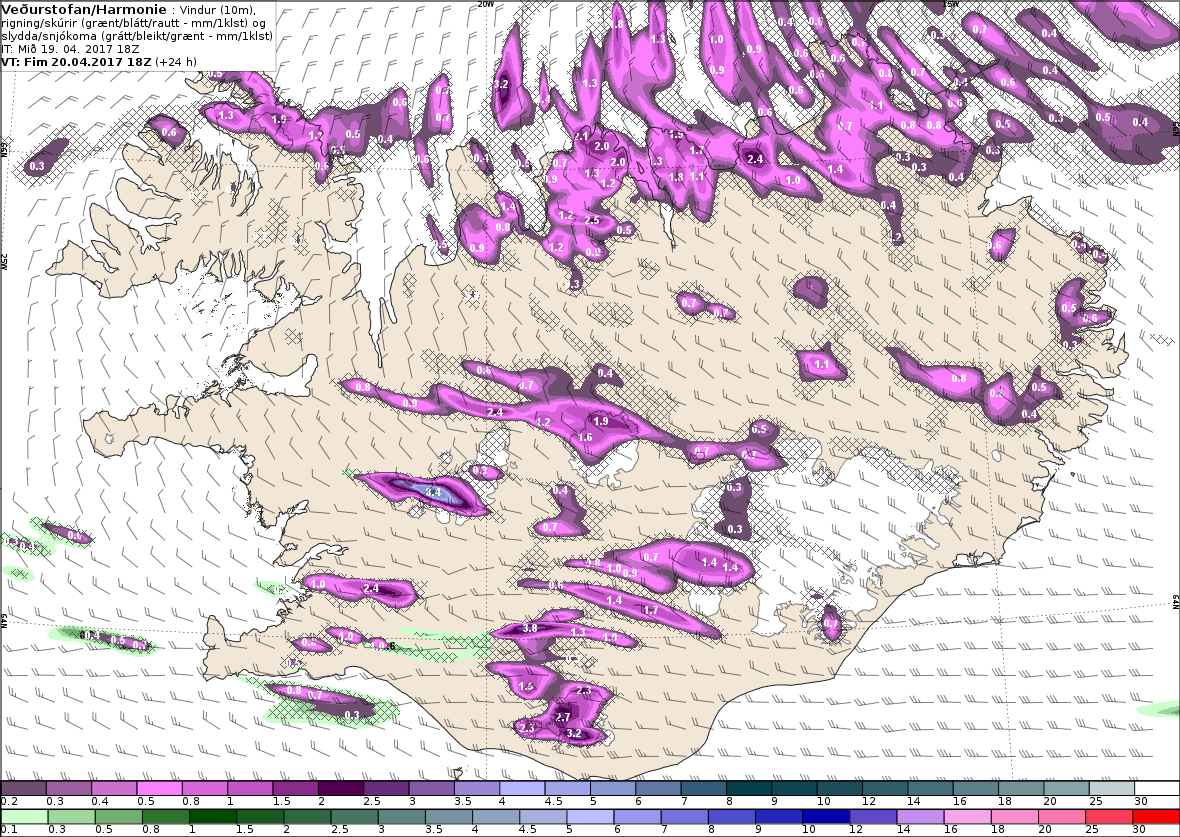Pick the deep navy 10 swatch on green scale
Viewport: 1180px width, 837px height.
point(826,817)
